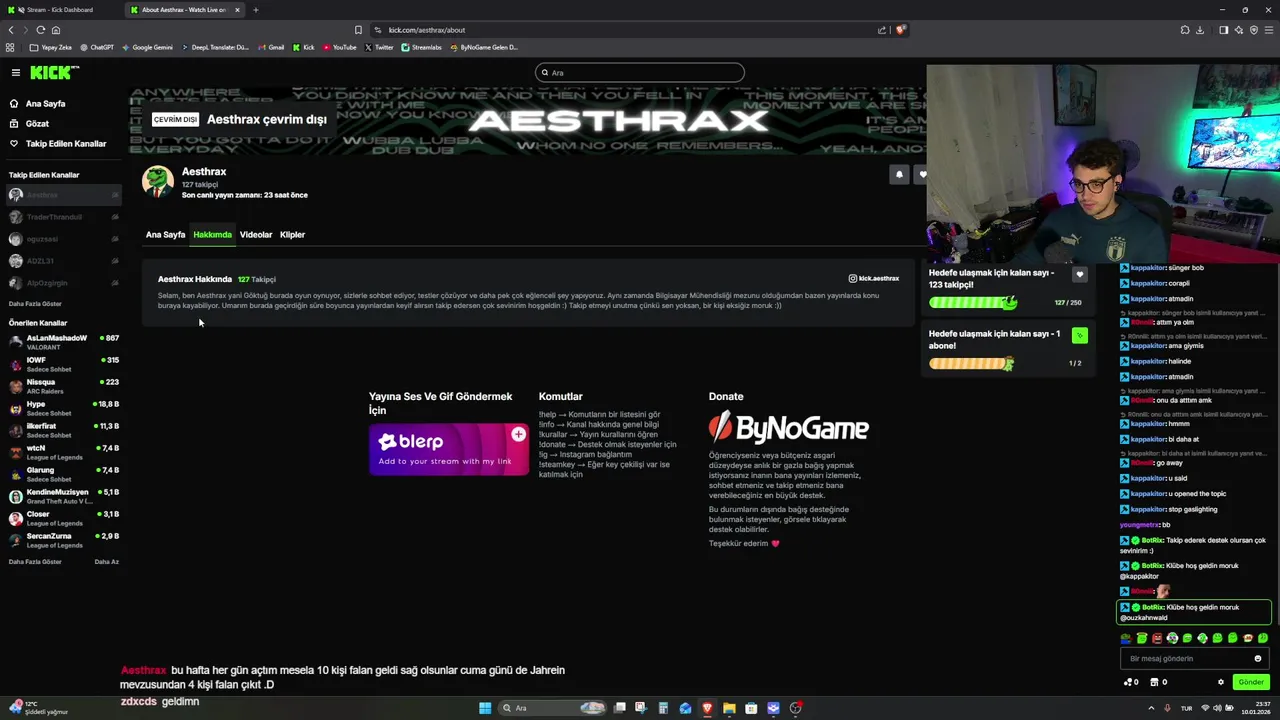Open Google Gemini bookmark

pyautogui.click(x=147, y=47)
